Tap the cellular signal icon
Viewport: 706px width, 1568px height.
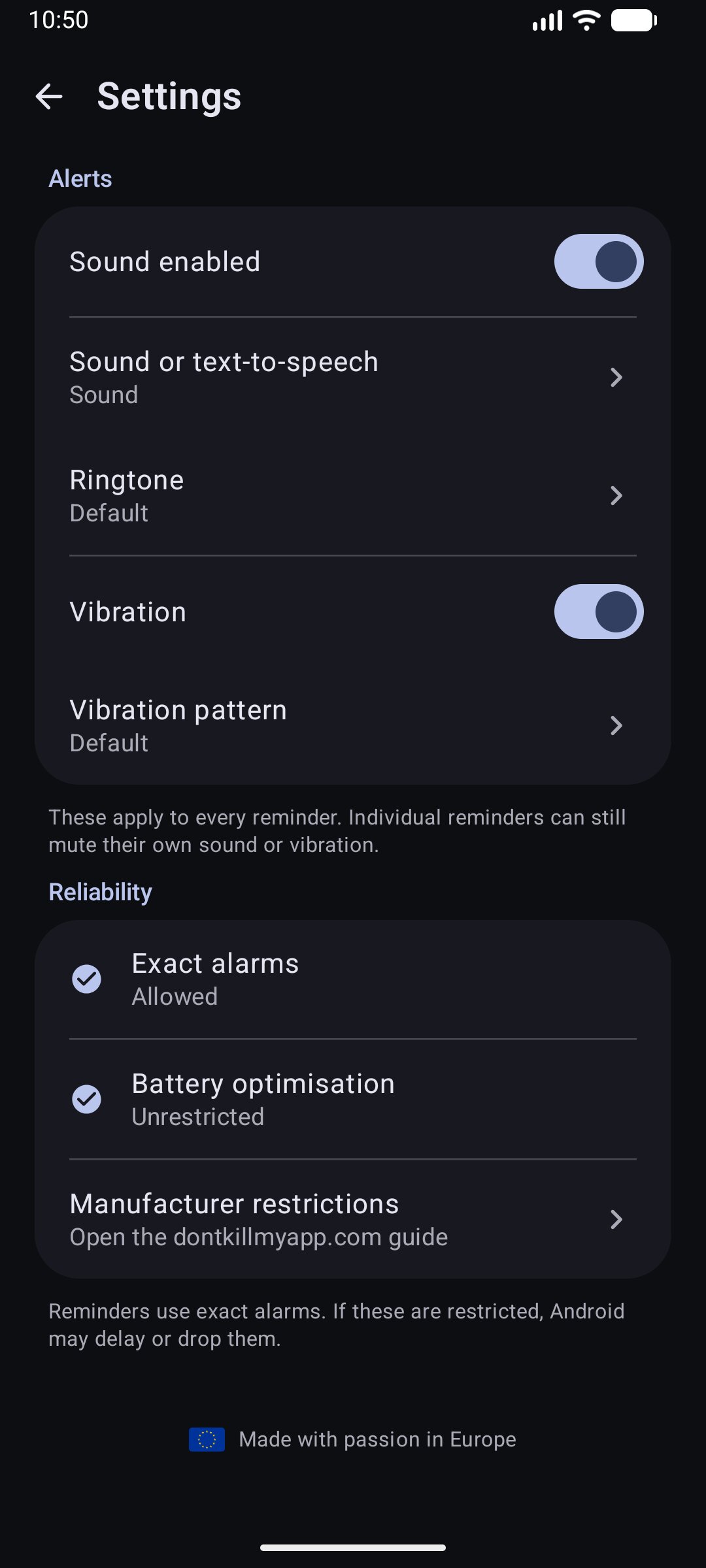(547, 20)
